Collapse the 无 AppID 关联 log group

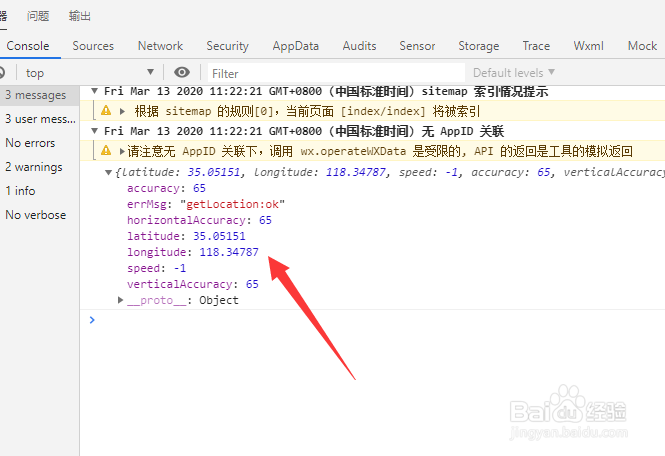click(x=95, y=131)
